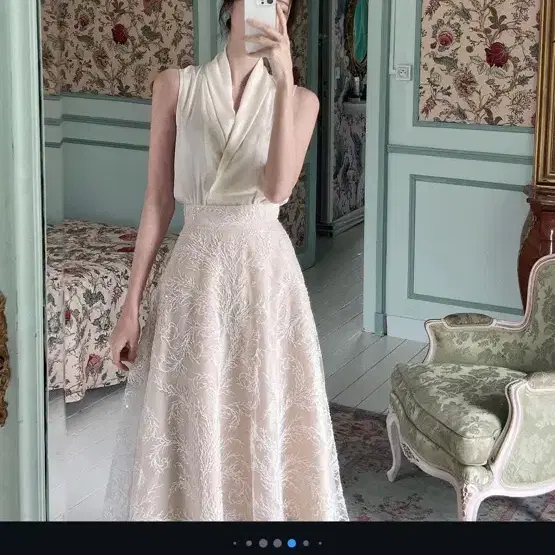
Task: Tap the wall electrical outlet on the blue panel
Action: point(404,72)
